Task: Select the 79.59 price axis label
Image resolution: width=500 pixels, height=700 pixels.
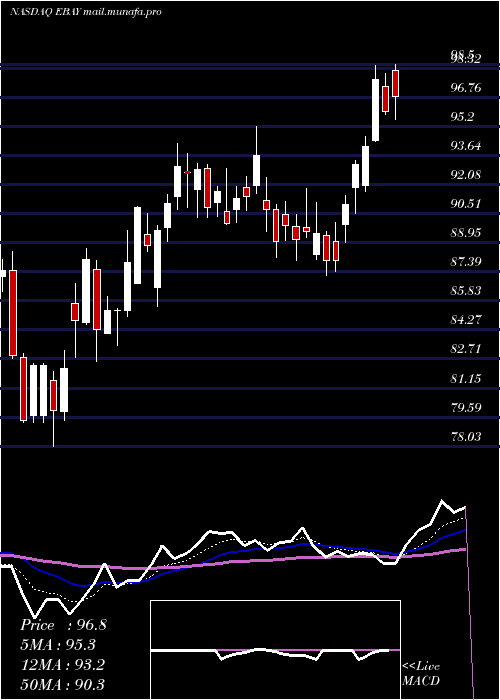Action: pyautogui.click(x=466, y=408)
